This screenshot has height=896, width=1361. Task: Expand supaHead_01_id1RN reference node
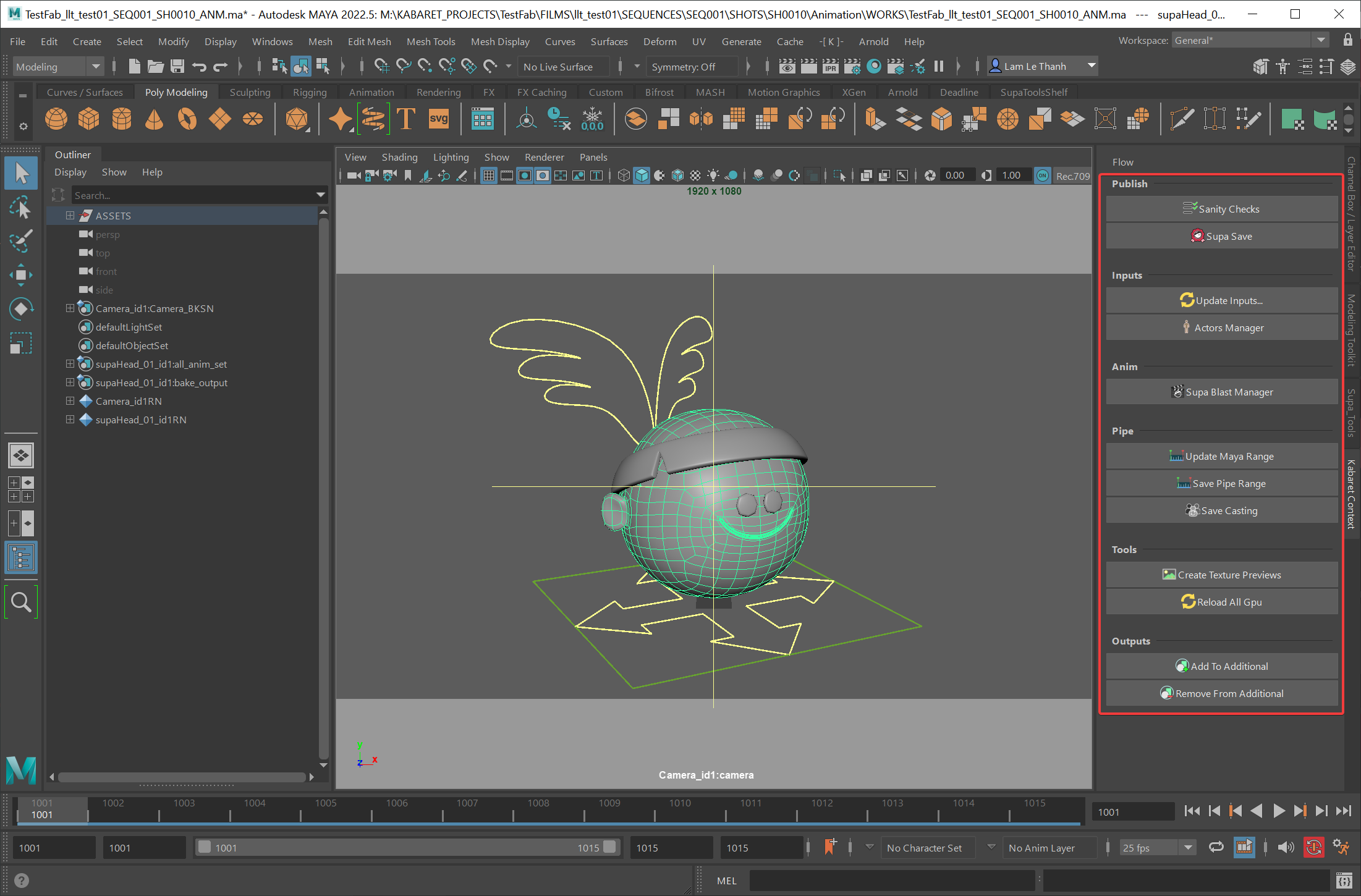point(70,420)
